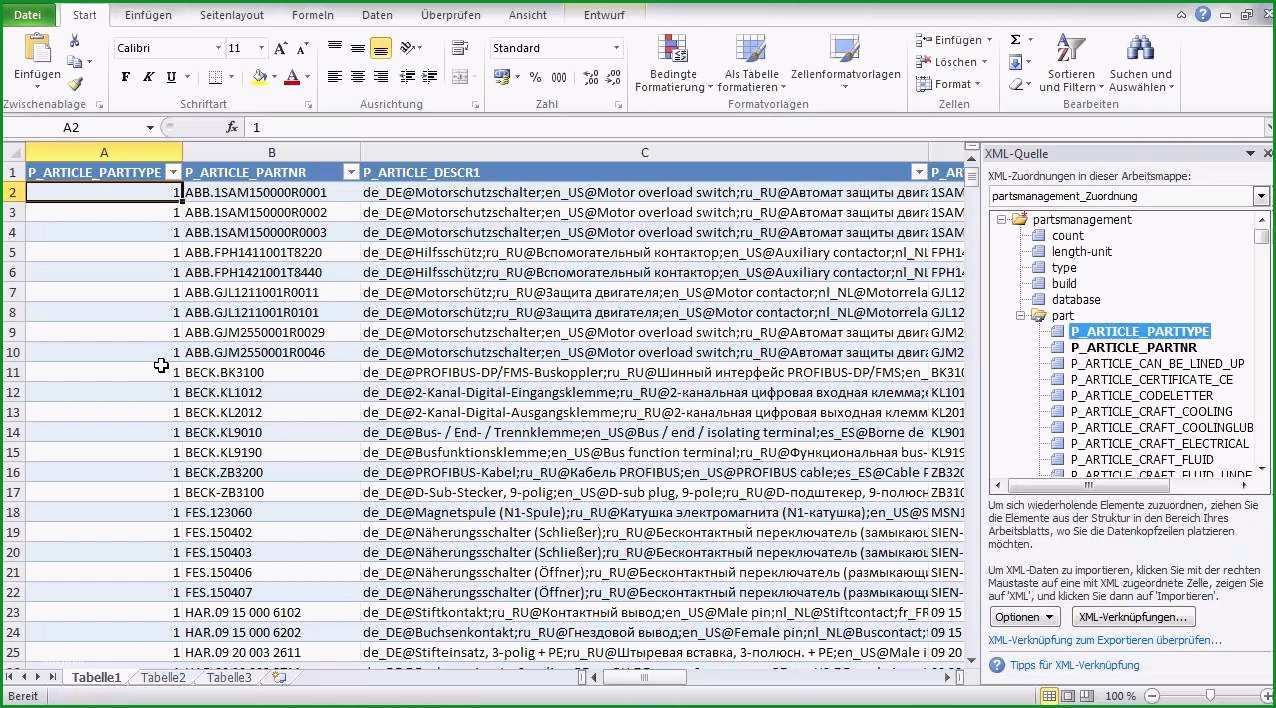The image size is (1276, 708).
Task: Select P_ARTICLE_CERTIFICATE_CE in XML tree
Action: point(1151,379)
